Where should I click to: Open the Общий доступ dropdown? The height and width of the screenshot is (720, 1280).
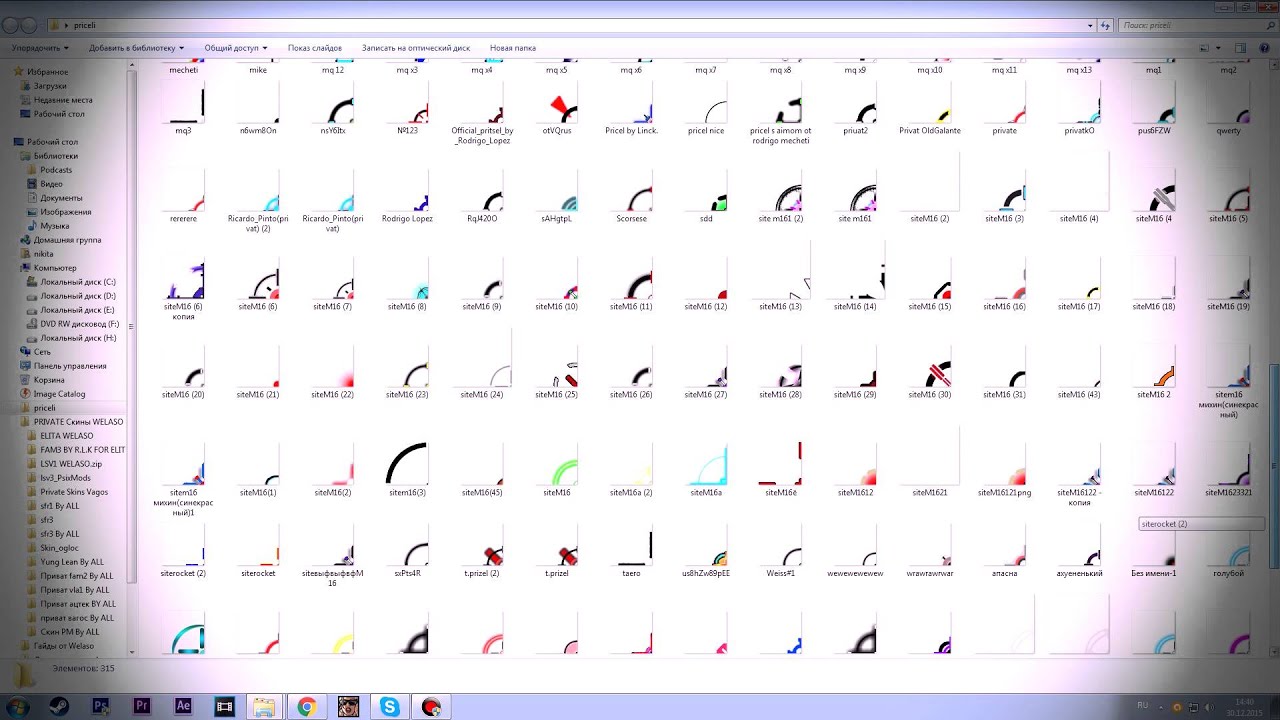pos(236,48)
